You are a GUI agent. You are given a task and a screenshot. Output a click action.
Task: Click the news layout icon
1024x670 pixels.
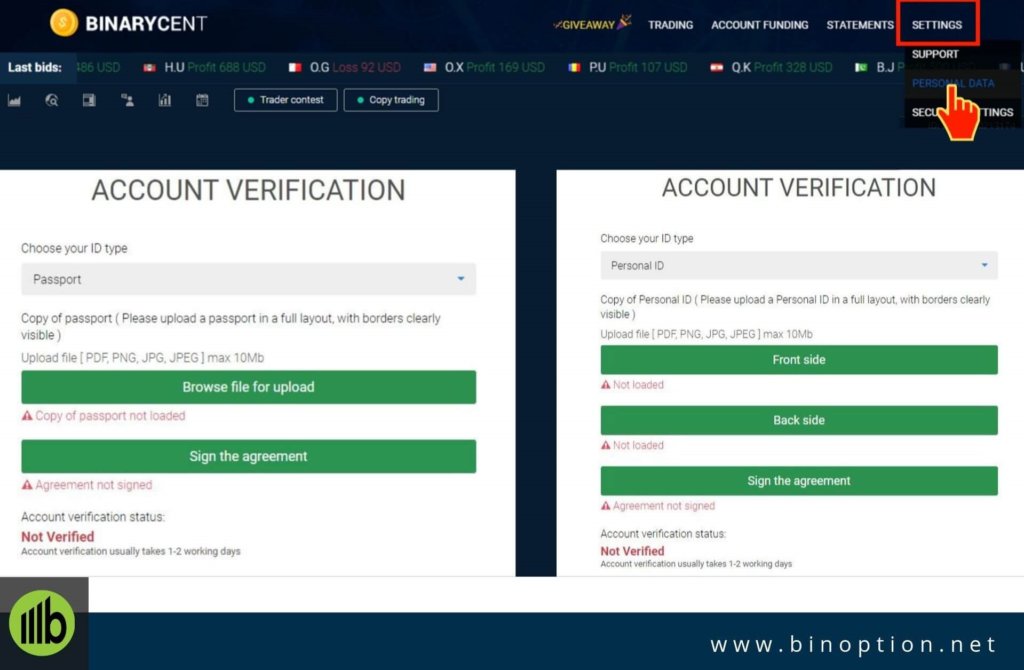pos(90,100)
